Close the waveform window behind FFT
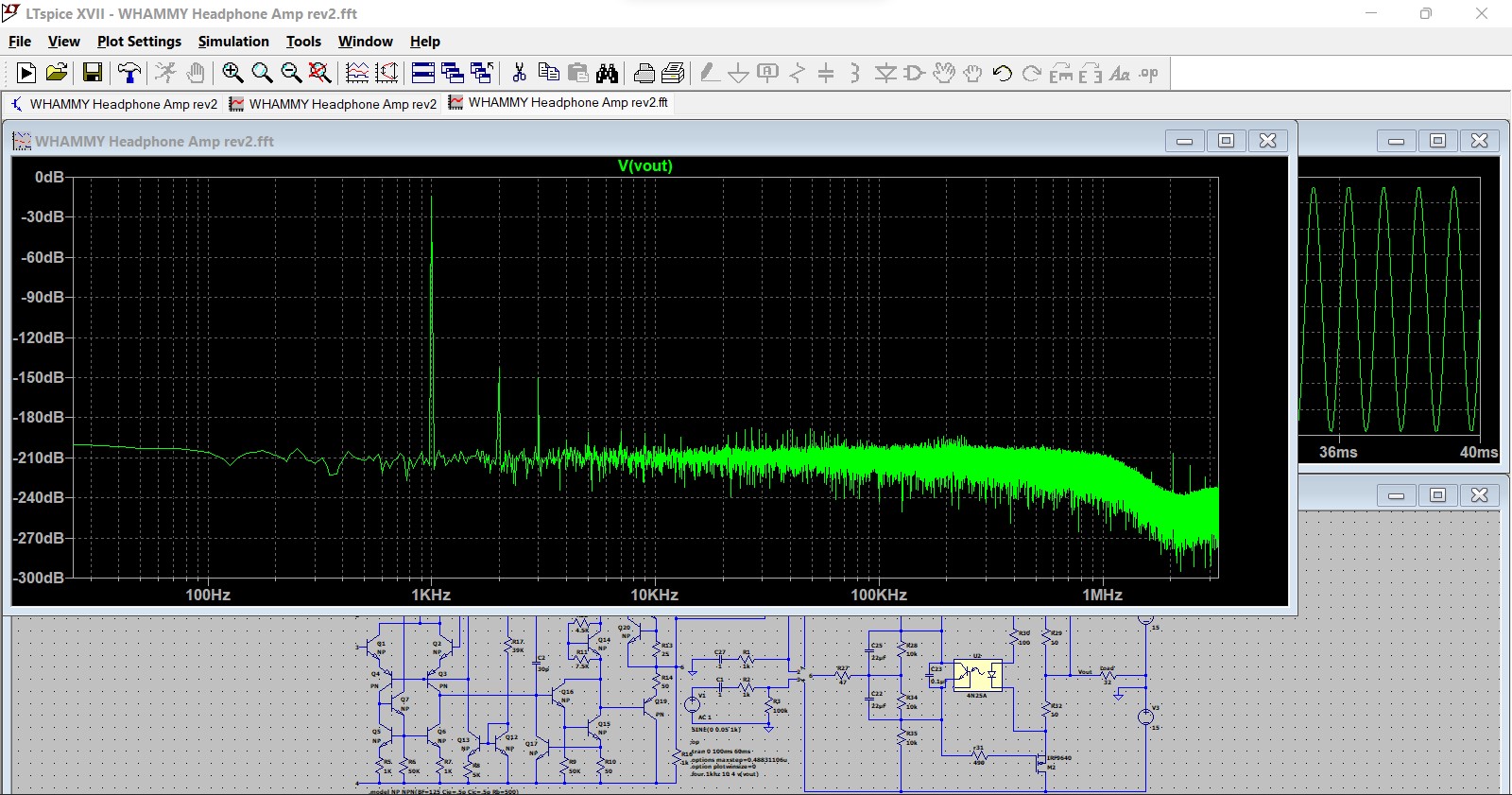Viewport: 1512px width, 795px height. [1480, 141]
